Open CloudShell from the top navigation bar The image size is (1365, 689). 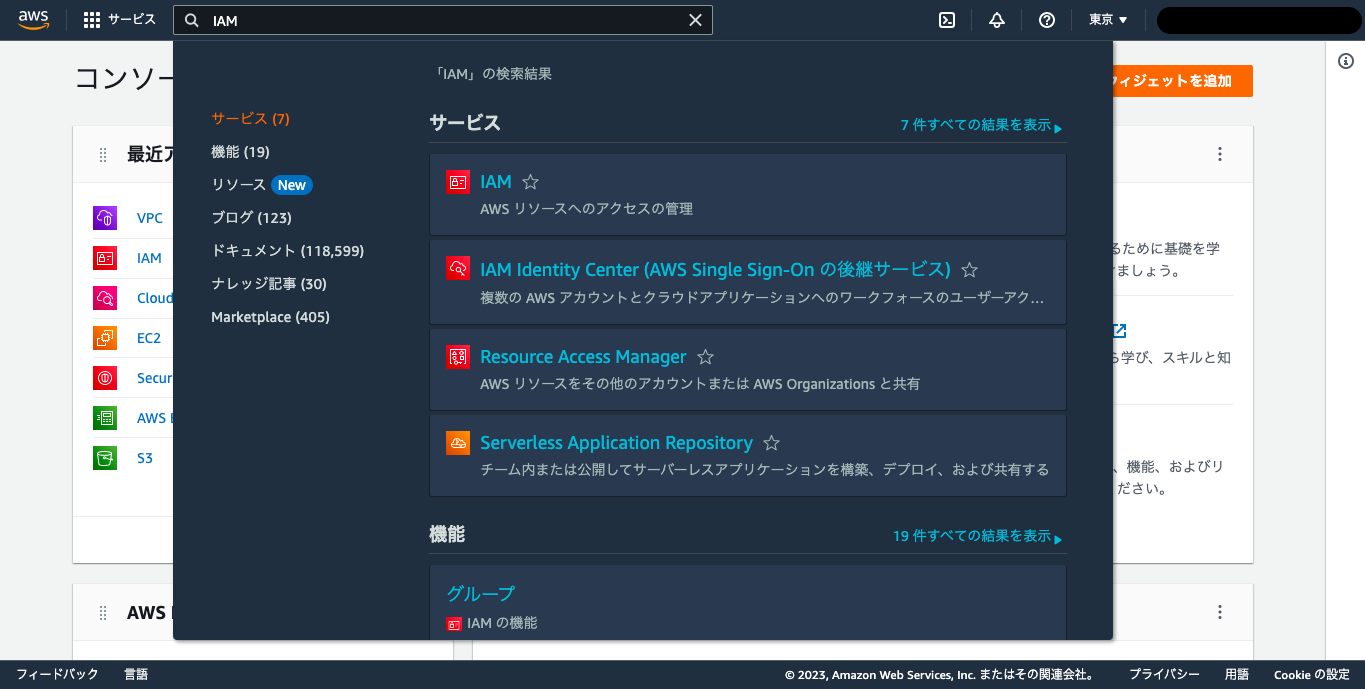946,19
